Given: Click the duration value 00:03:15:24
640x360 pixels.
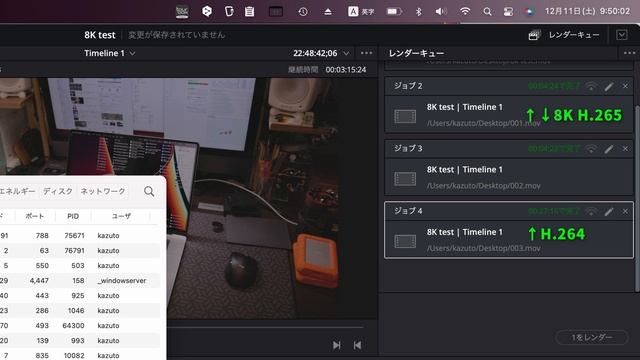Looking at the screenshot, I should [x=346, y=70].
